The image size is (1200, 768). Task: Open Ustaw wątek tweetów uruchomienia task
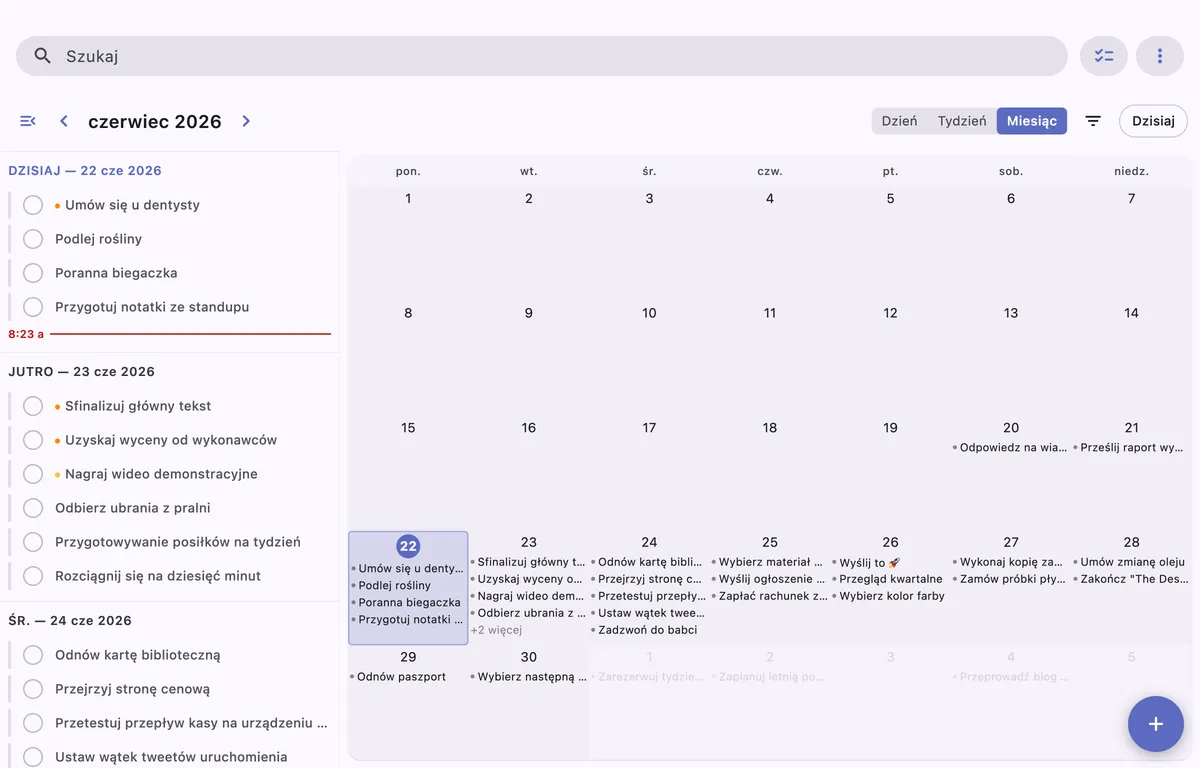(x=171, y=757)
